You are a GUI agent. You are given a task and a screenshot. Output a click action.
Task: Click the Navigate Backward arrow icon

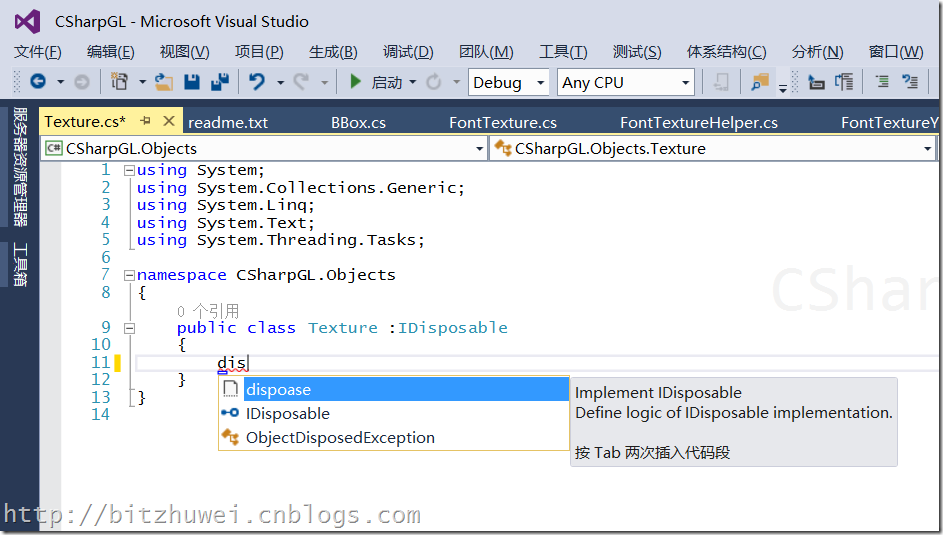point(38,81)
